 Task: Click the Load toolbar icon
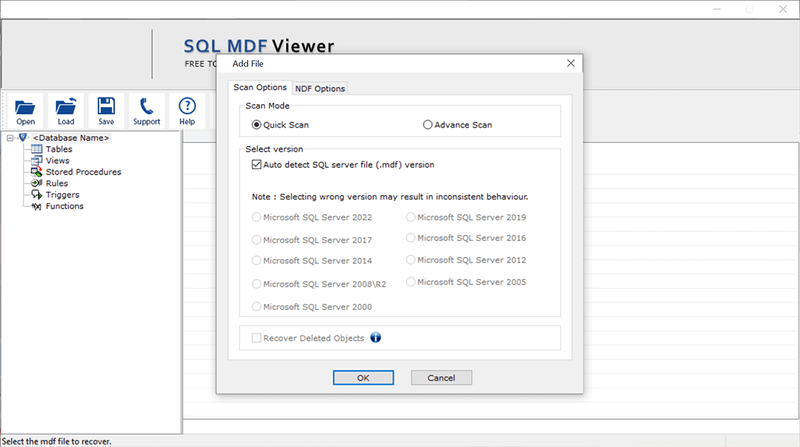tap(65, 106)
